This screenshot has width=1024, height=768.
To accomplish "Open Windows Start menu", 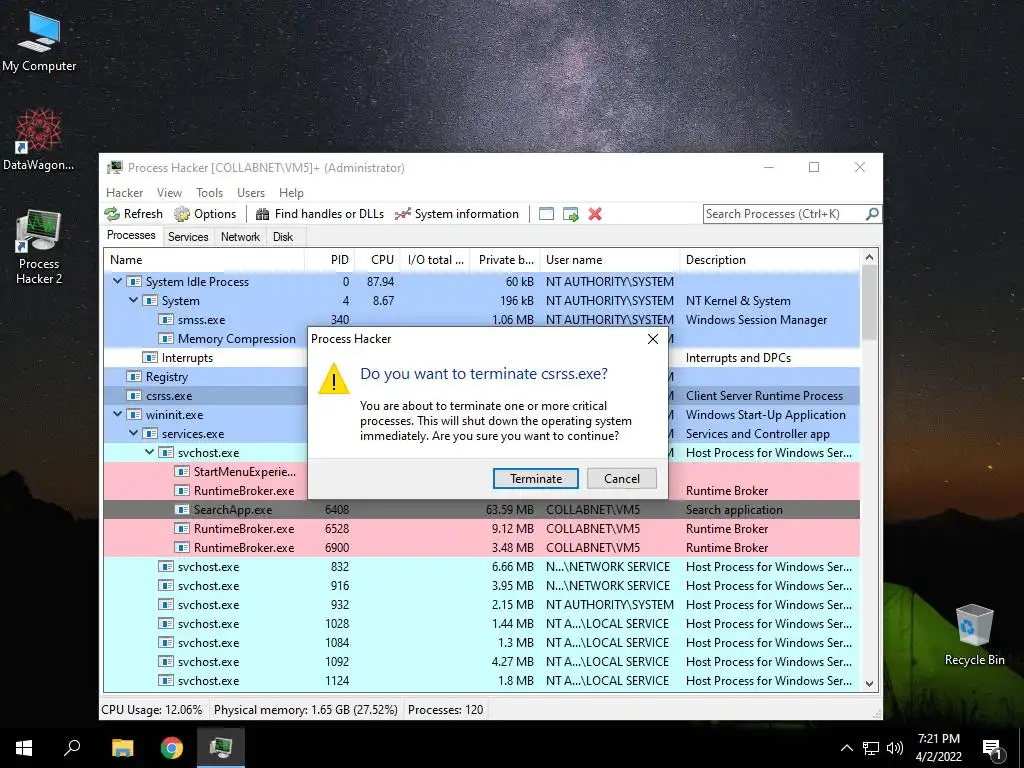I will (24, 748).
